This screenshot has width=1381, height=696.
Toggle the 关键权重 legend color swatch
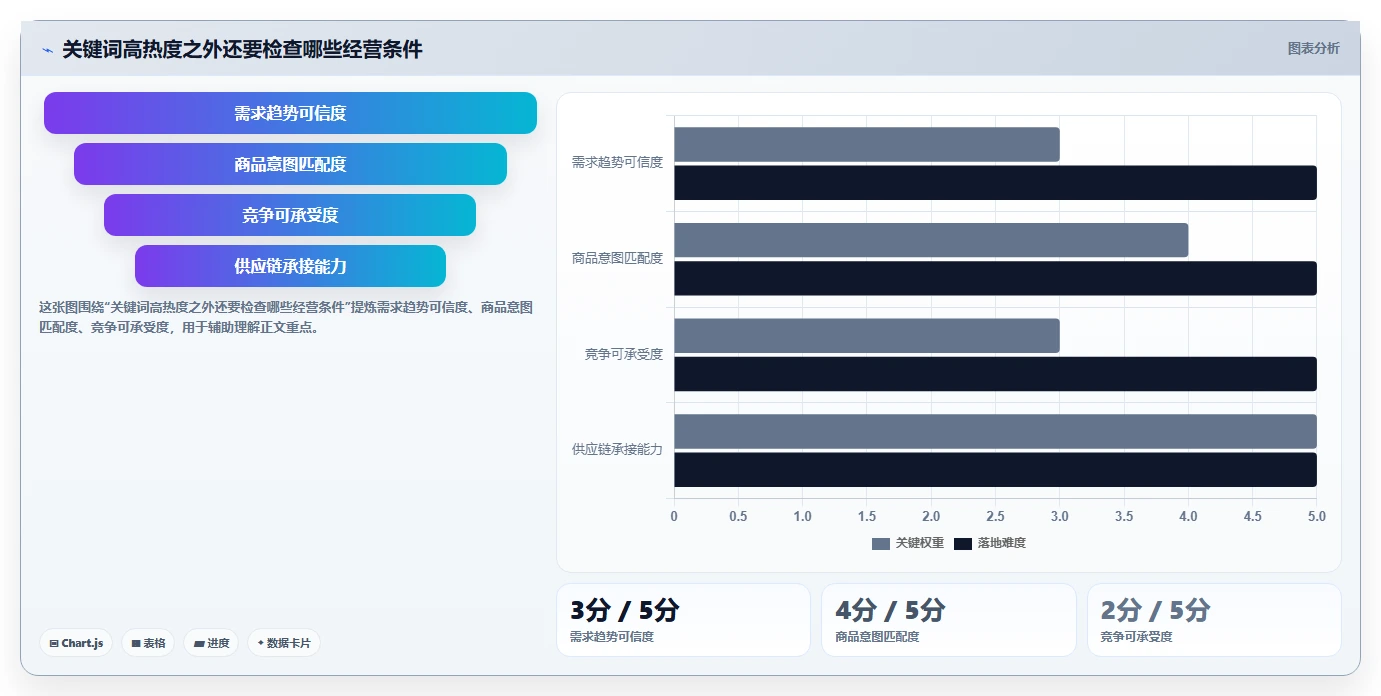click(x=880, y=543)
